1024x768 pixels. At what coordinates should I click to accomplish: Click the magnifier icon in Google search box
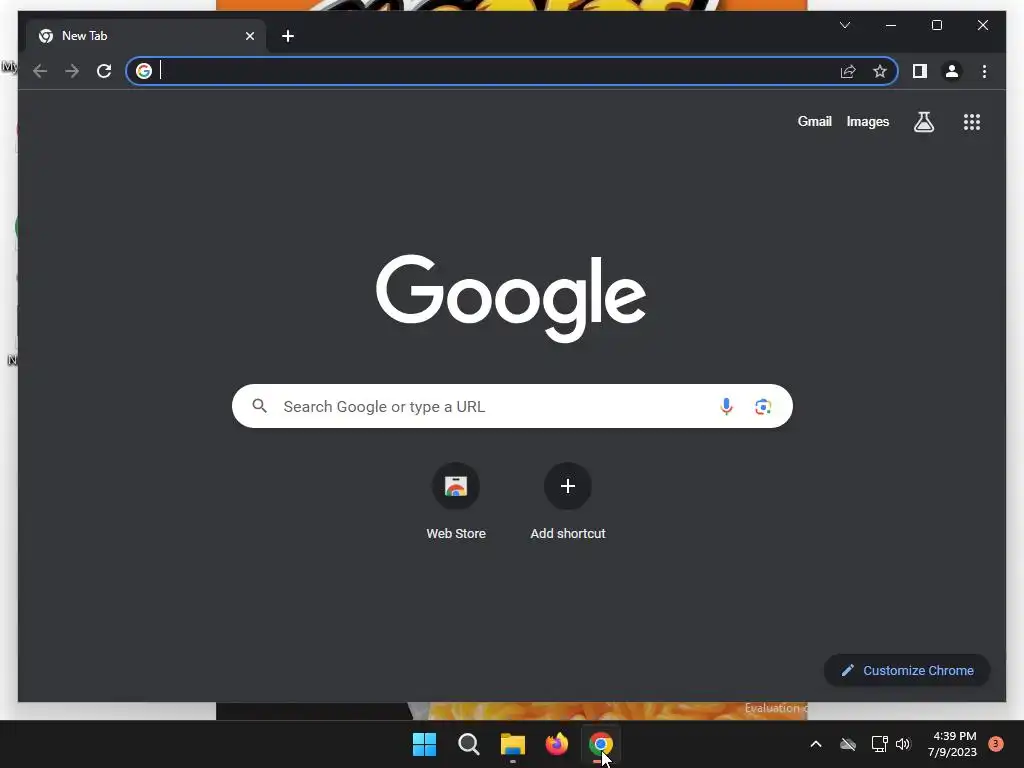[259, 406]
